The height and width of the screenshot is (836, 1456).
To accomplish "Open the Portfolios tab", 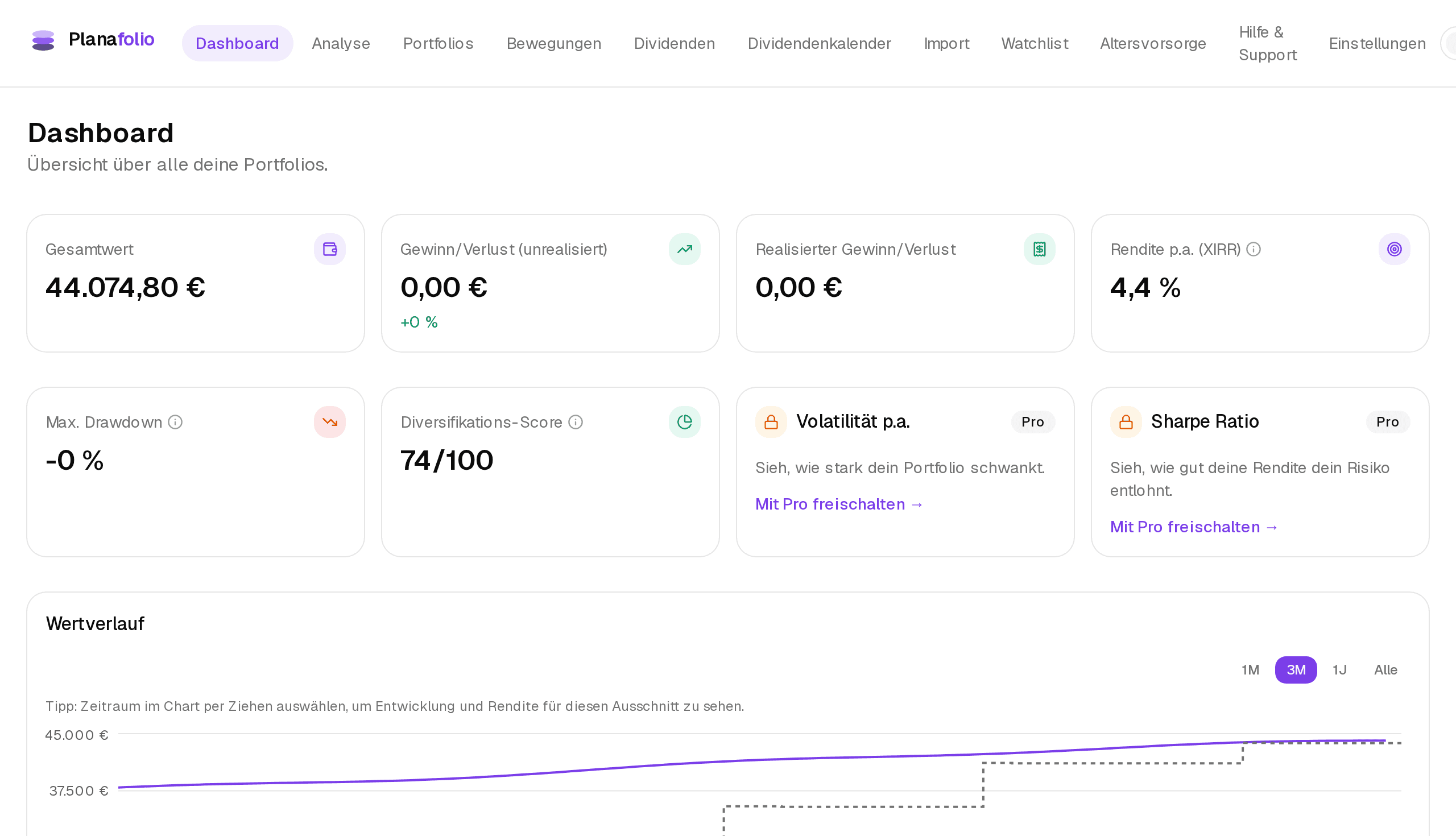I will pyautogui.click(x=438, y=44).
